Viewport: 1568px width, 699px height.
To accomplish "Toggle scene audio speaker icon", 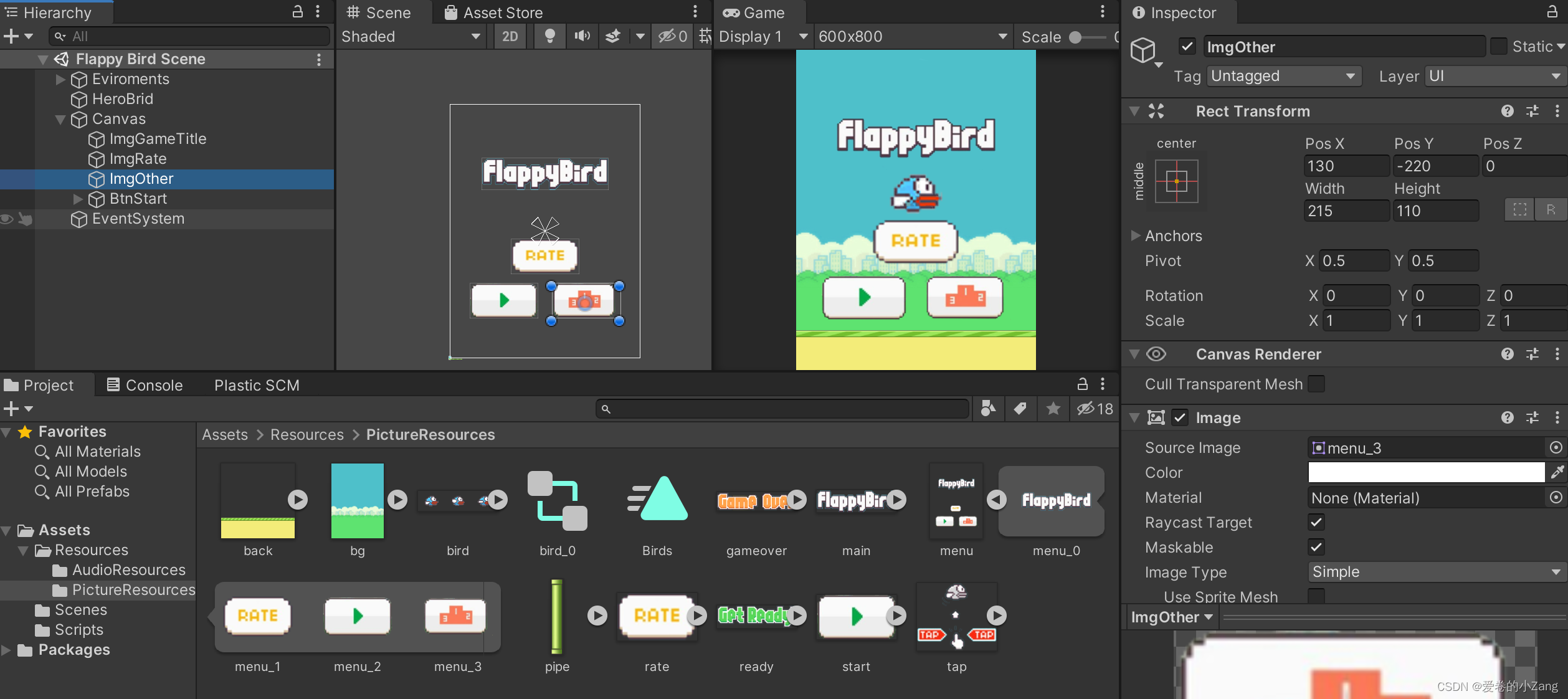I will point(582,36).
